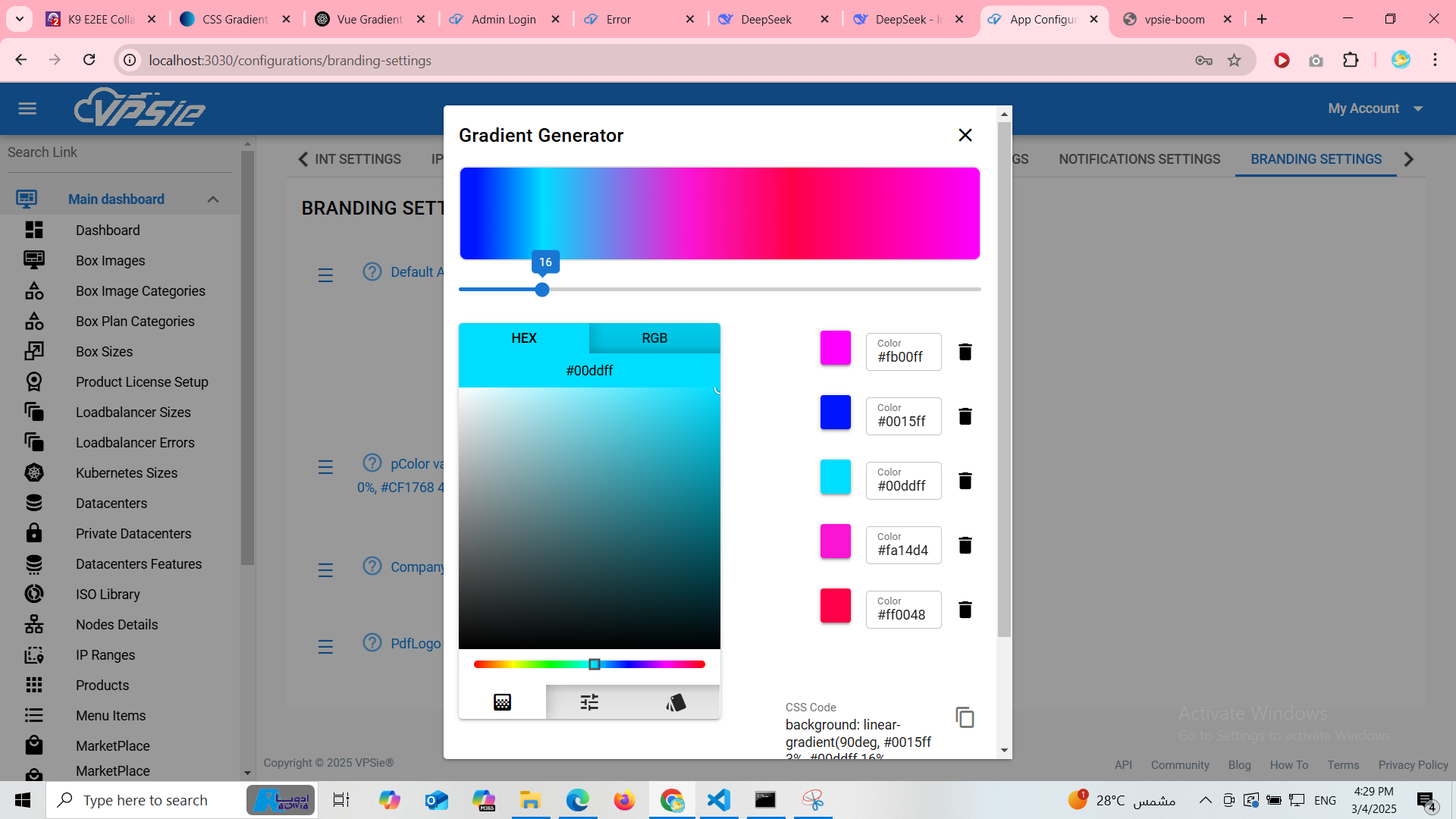Open the Community footer link
Viewport: 1456px width, 819px height.
point(1179,765)
